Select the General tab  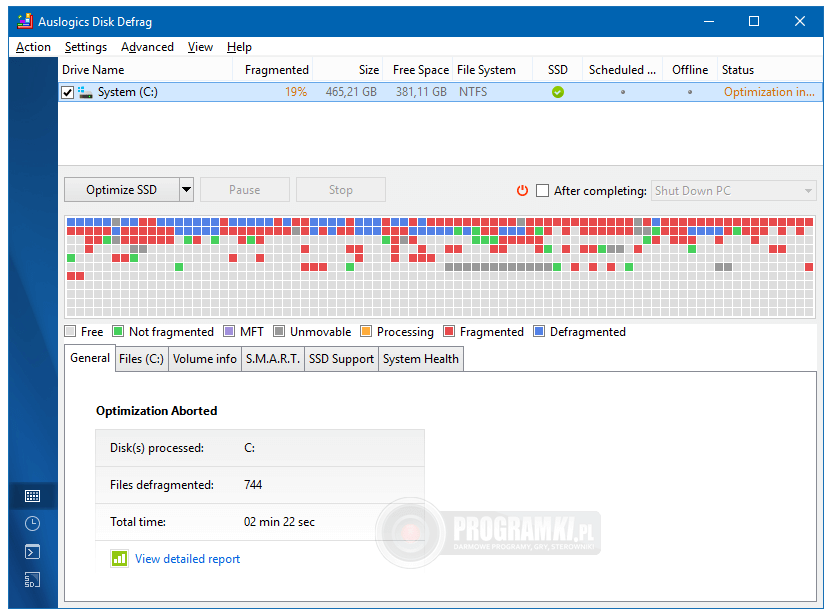click(90, 358)
